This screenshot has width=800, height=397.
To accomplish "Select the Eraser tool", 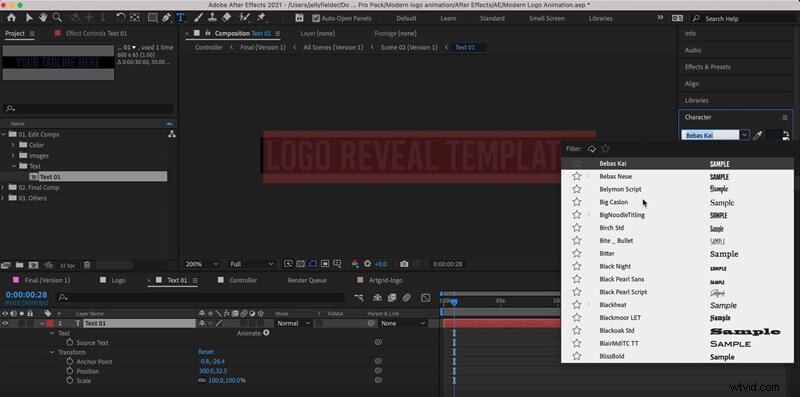I will [x=227, y=18].
